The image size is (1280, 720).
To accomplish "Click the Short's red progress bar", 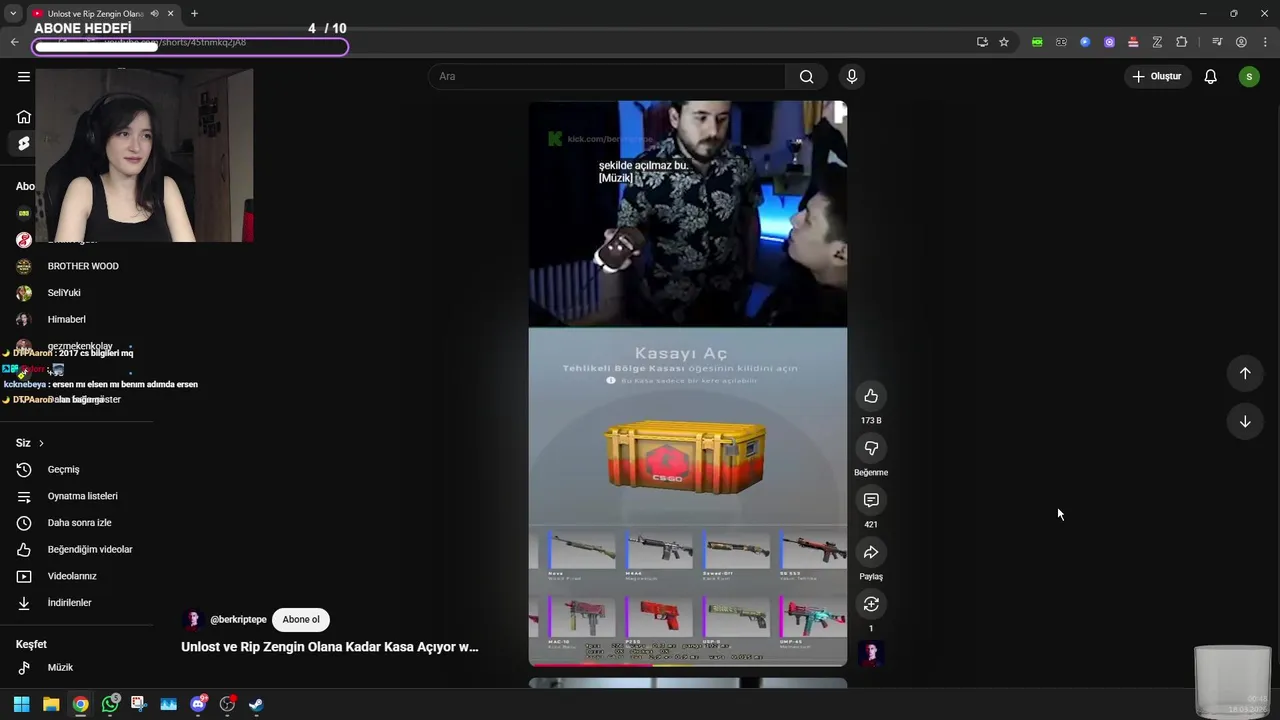I will point(688,664).
